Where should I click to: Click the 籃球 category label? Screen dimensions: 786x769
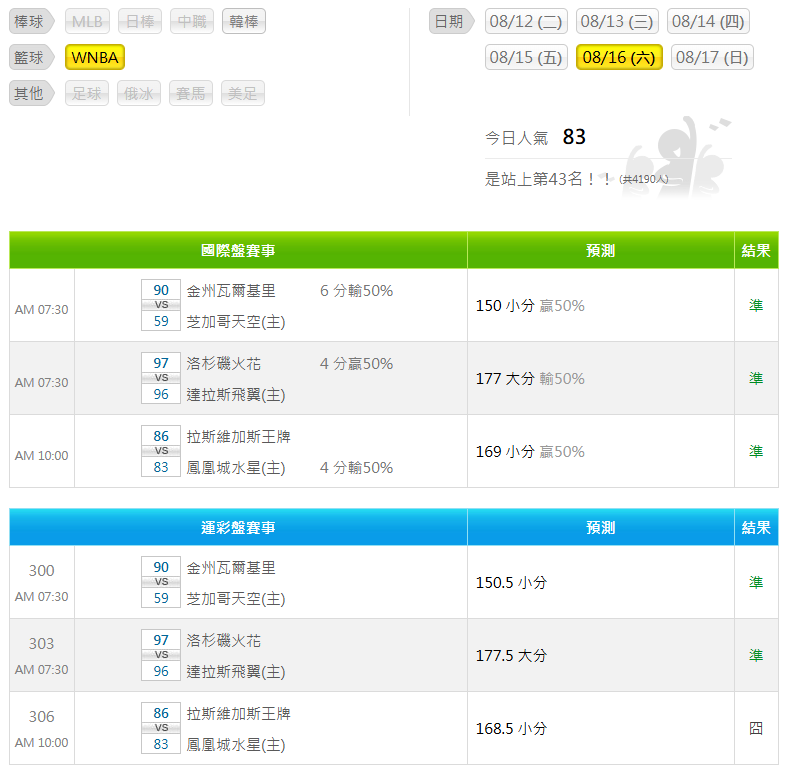(x=31, y=57)
